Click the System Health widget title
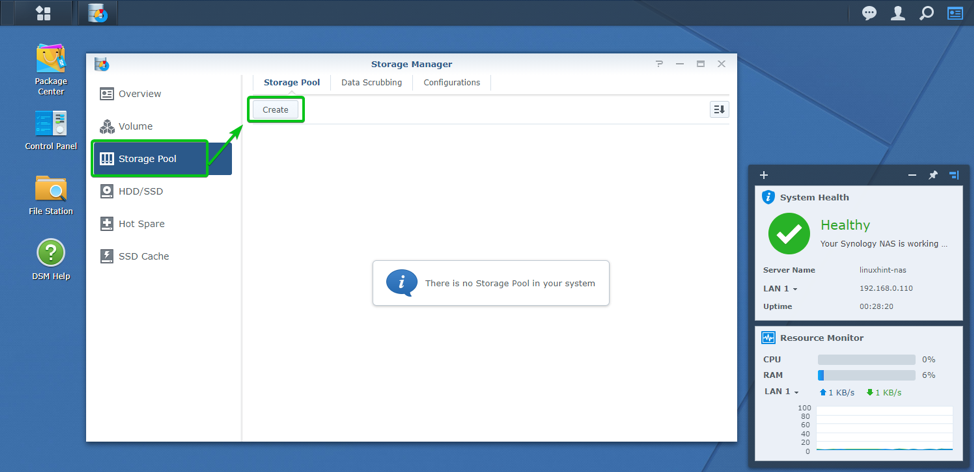Viewport: 974px width, 472px height. pos(814,197)
